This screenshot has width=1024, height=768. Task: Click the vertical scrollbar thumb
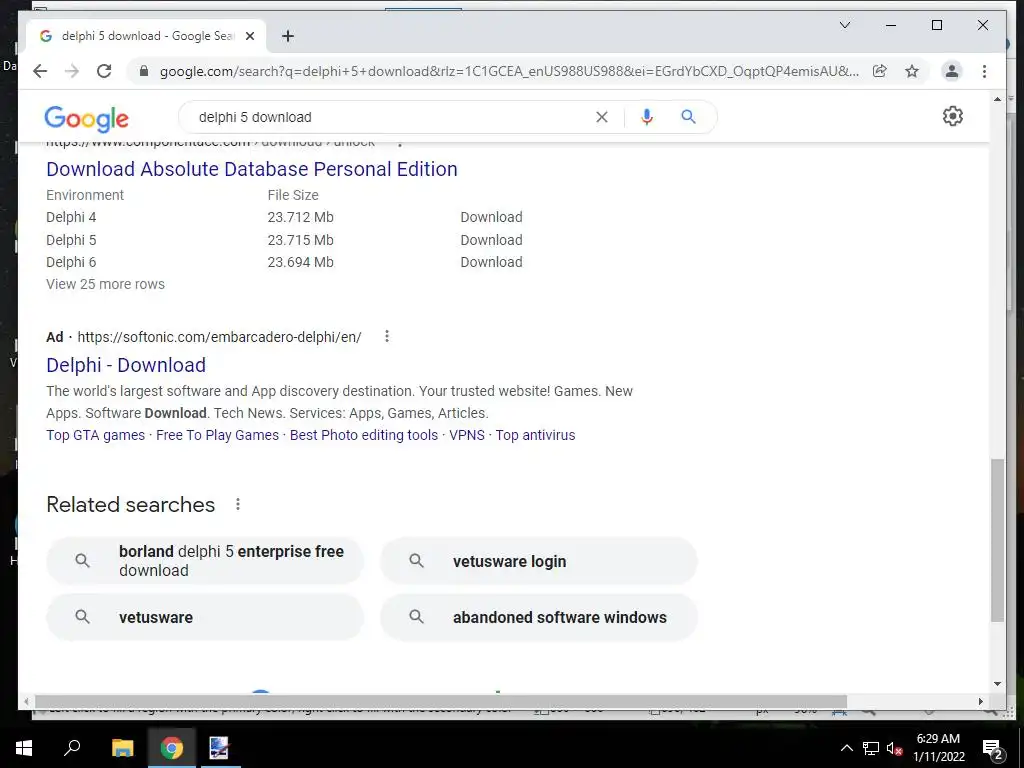[x=997, y=540]
